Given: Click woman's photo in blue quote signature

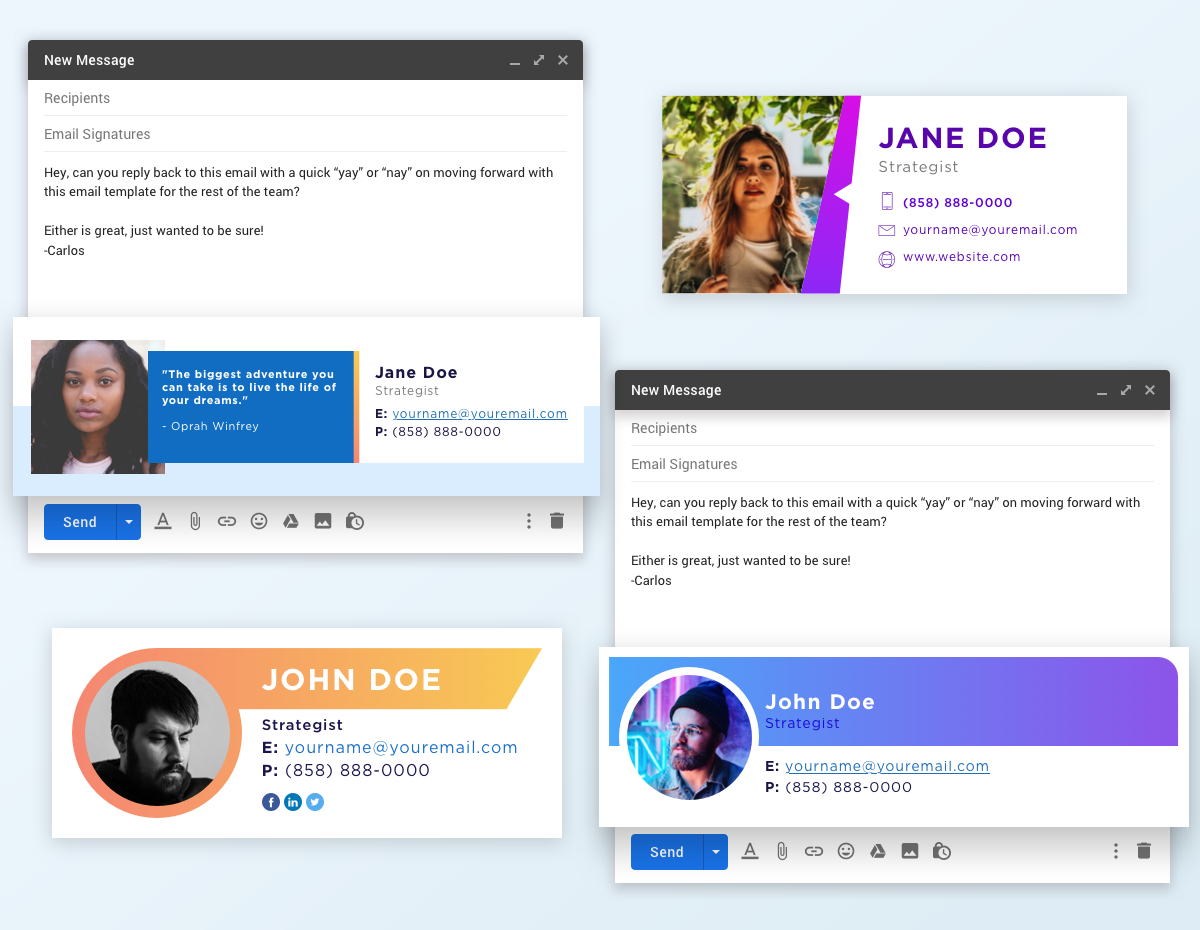Looking at the screenshot, I should 90,406.
